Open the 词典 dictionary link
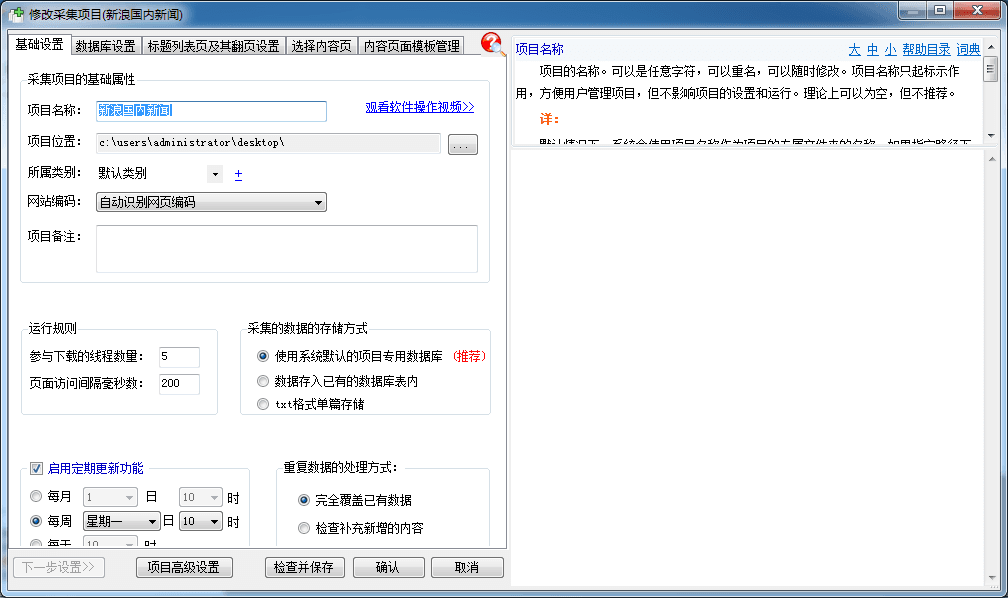This screenshot has height=598, width=1008. pyautogui.click(x=968, y=49)
